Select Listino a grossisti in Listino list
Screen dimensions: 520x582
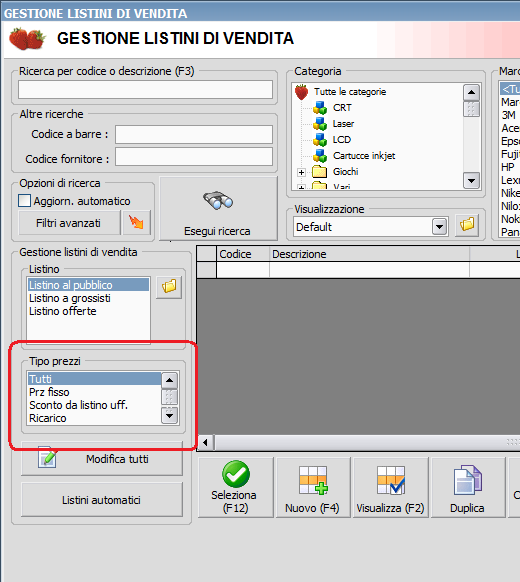(x=70, y=298)
